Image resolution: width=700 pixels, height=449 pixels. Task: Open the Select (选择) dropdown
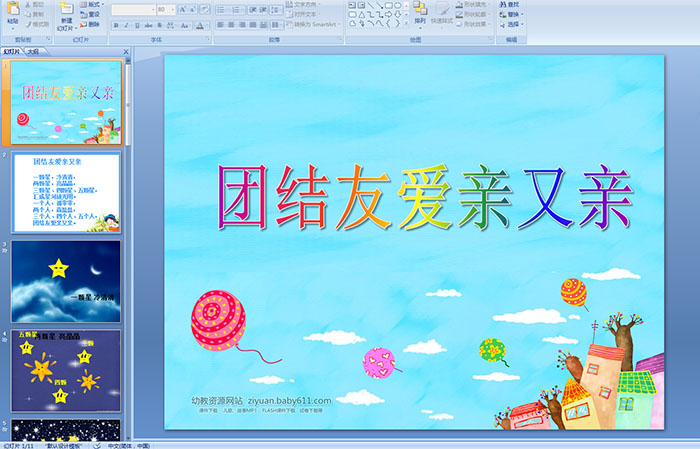[512, 24]
